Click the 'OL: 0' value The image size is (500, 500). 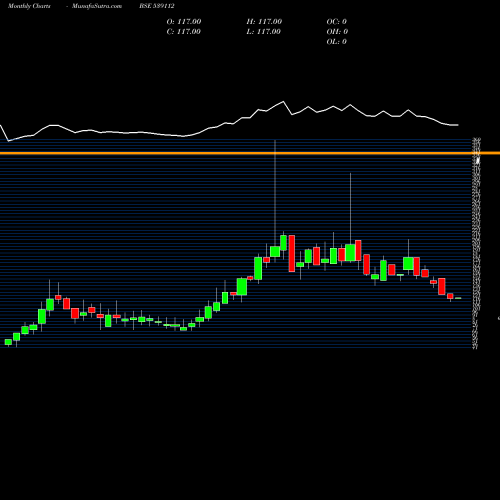[336, 42]
